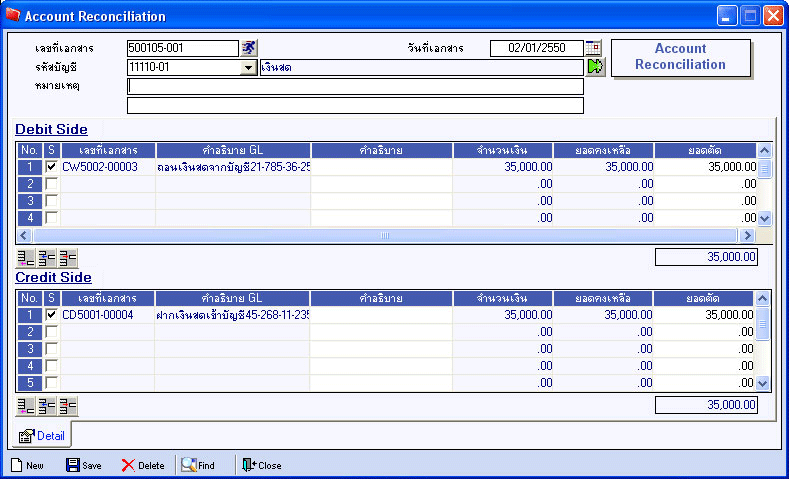Click the คำอธิบาย GL header in Debit grid
789x479 pixels.
click(233, 150)
